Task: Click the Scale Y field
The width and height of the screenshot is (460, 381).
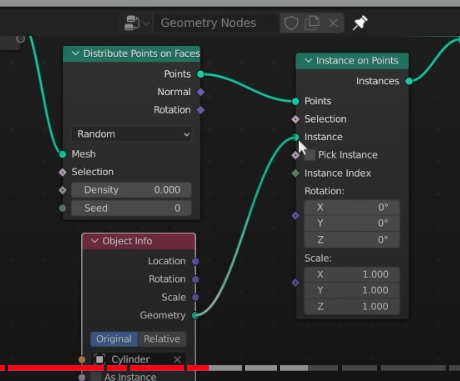Action: click(x=352, y=290)
